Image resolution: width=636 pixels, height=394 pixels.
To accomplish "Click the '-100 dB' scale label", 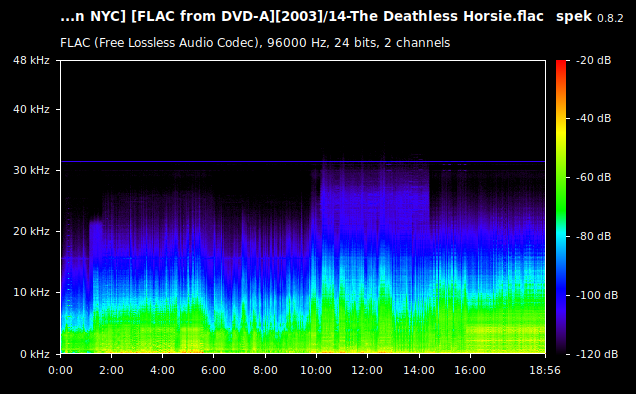I will (597, 295).
